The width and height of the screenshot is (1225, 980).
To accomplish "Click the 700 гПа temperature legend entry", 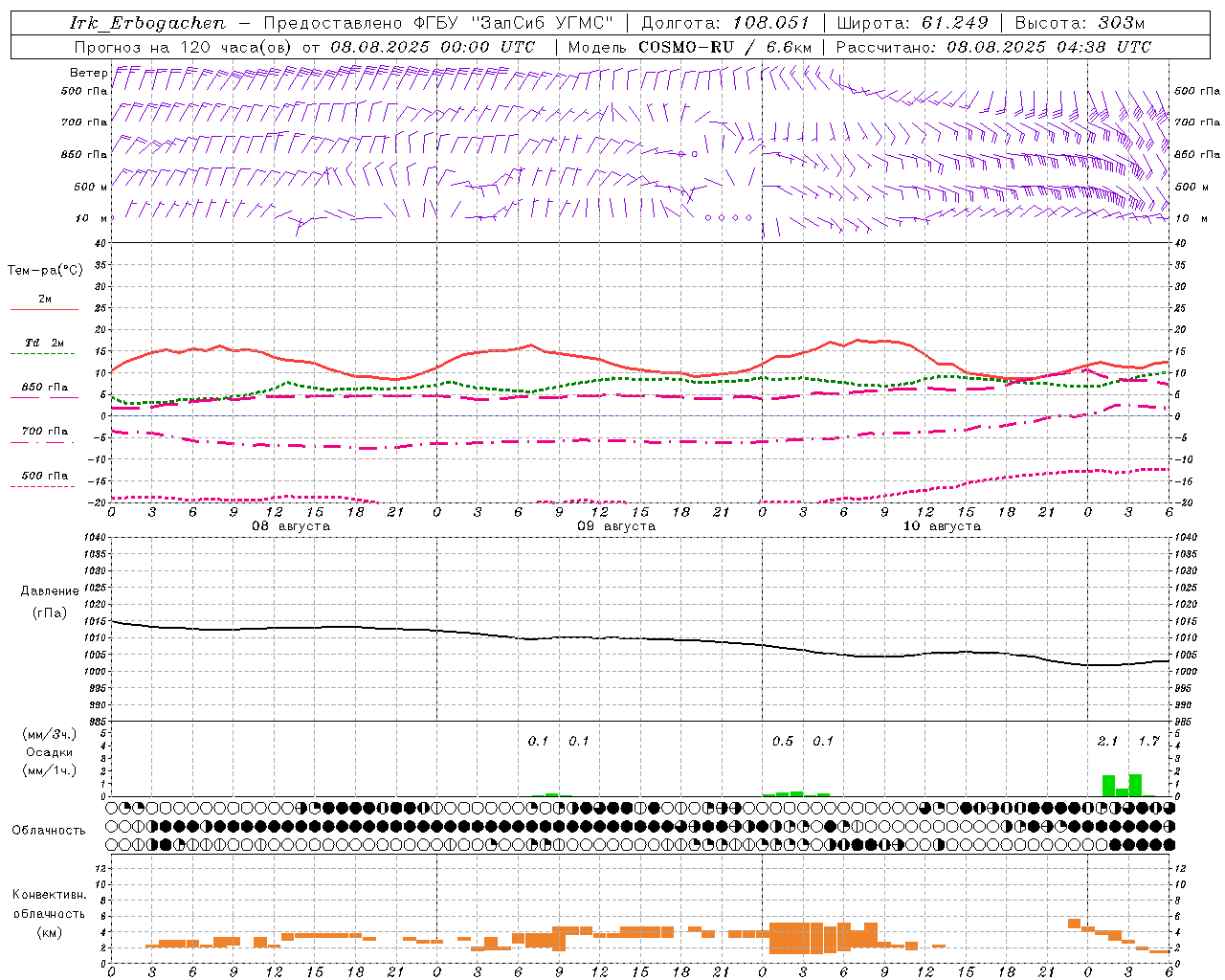I will [44, 431].
